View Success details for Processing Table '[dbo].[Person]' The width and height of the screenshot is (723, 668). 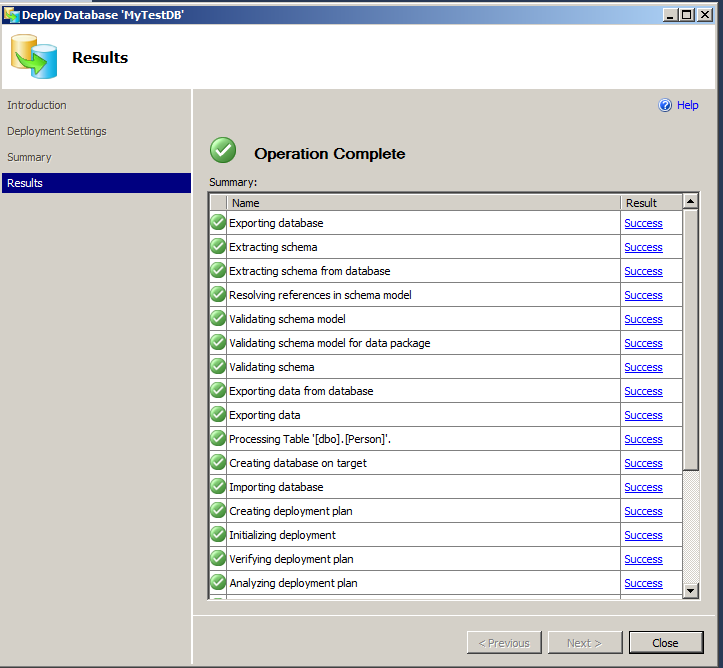[x=643, y=439]
